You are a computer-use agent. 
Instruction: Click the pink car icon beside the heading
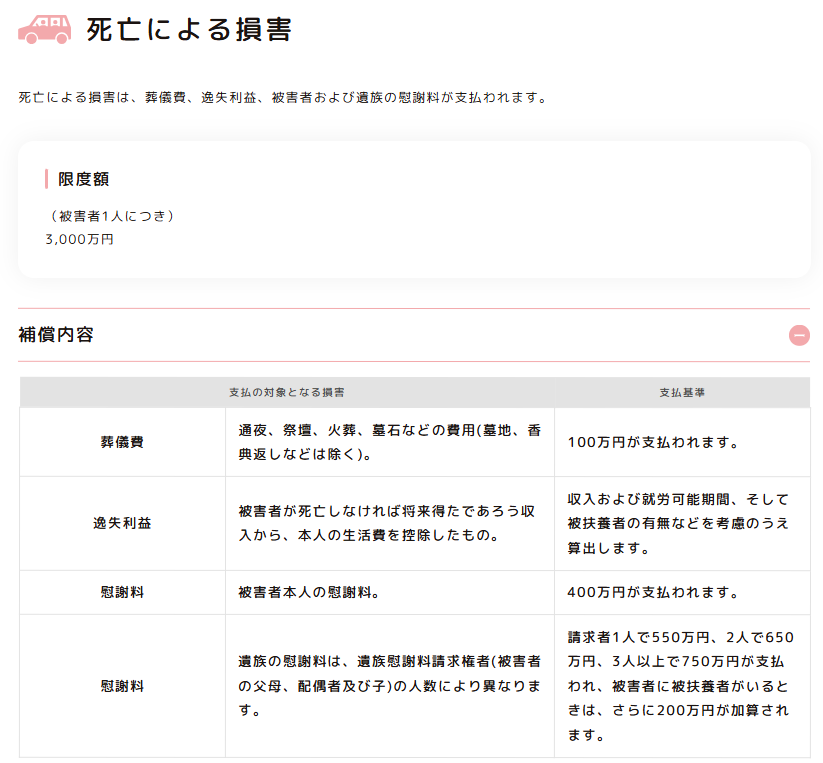tap(45, 29)
